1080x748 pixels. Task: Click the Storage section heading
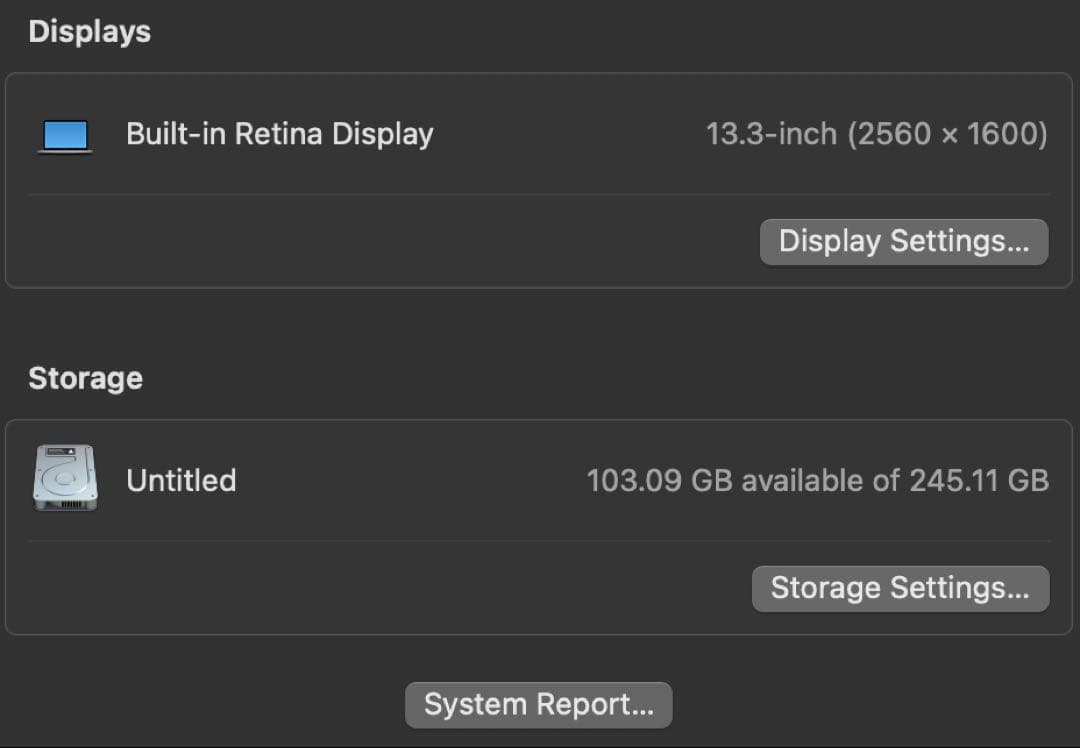85,378
